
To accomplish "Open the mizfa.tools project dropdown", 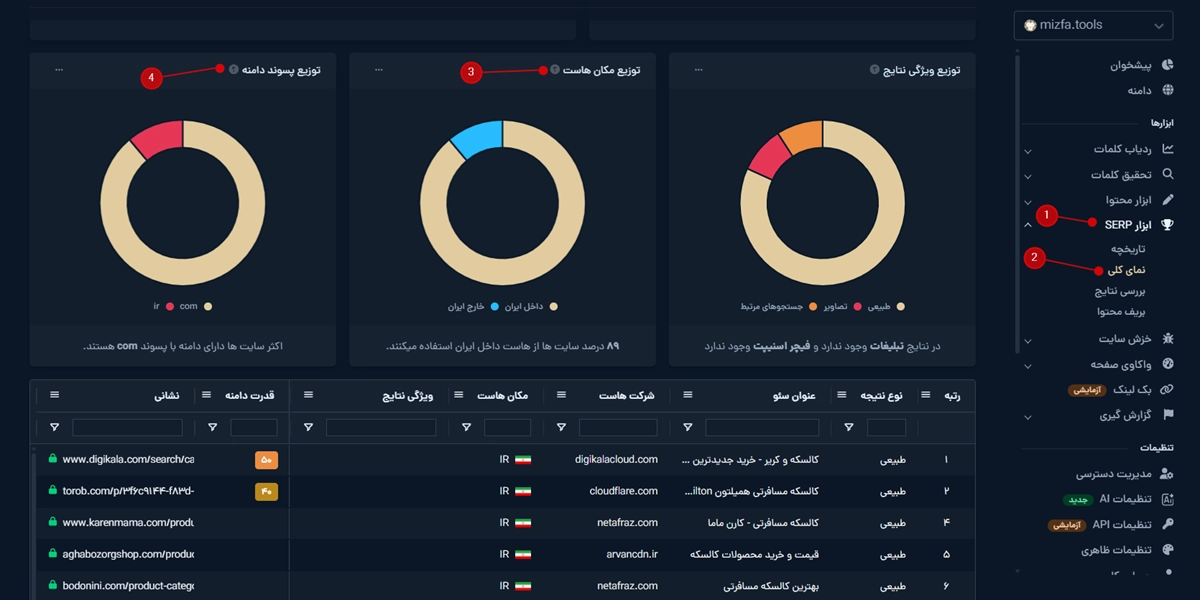I will pyautogui.click(x=1093, y=26).
